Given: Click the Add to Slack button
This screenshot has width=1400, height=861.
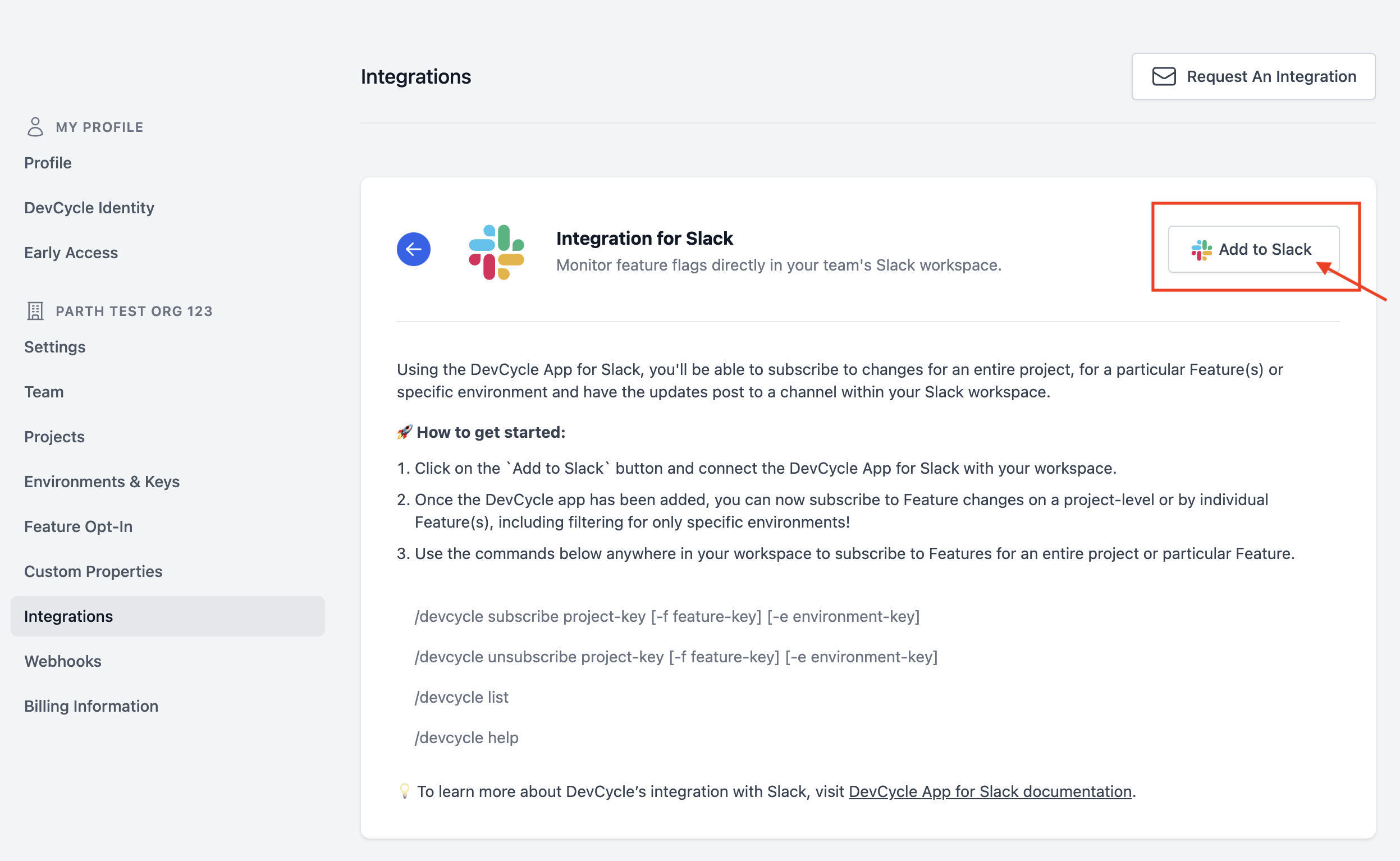Looking at the screenshot, I should click(x=1253, y=248).
